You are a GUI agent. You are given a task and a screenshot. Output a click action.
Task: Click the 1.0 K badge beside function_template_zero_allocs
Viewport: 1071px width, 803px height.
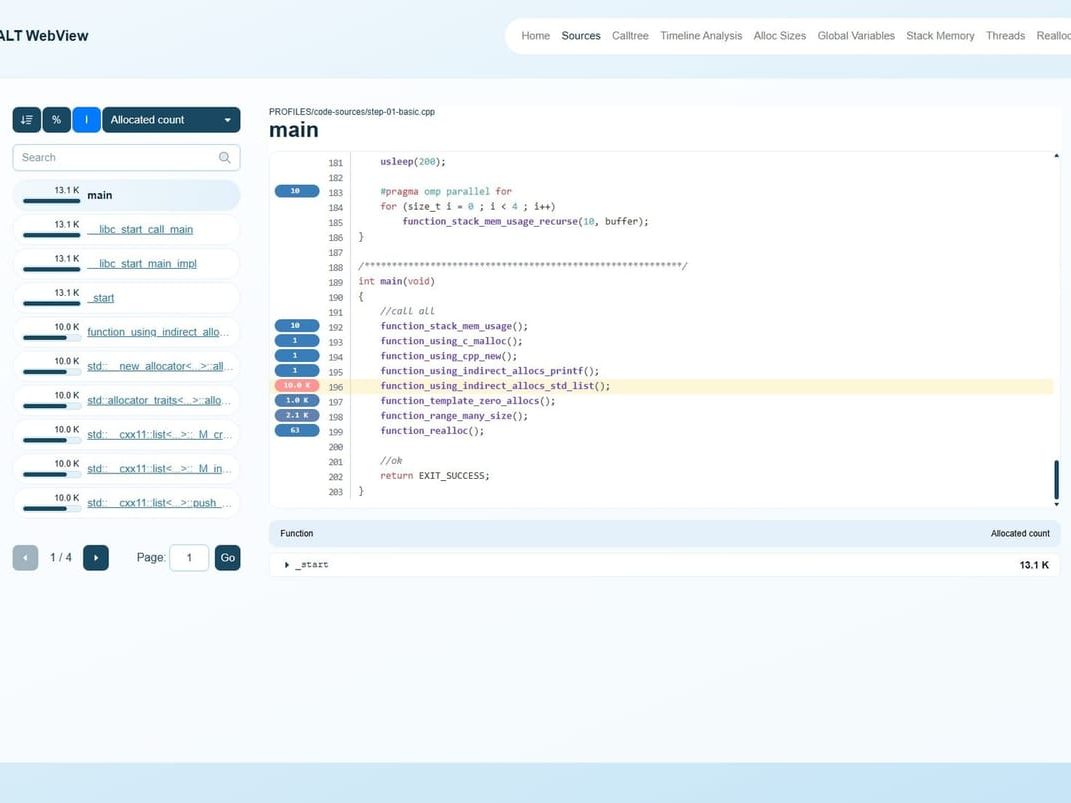(x=294, y=400)
